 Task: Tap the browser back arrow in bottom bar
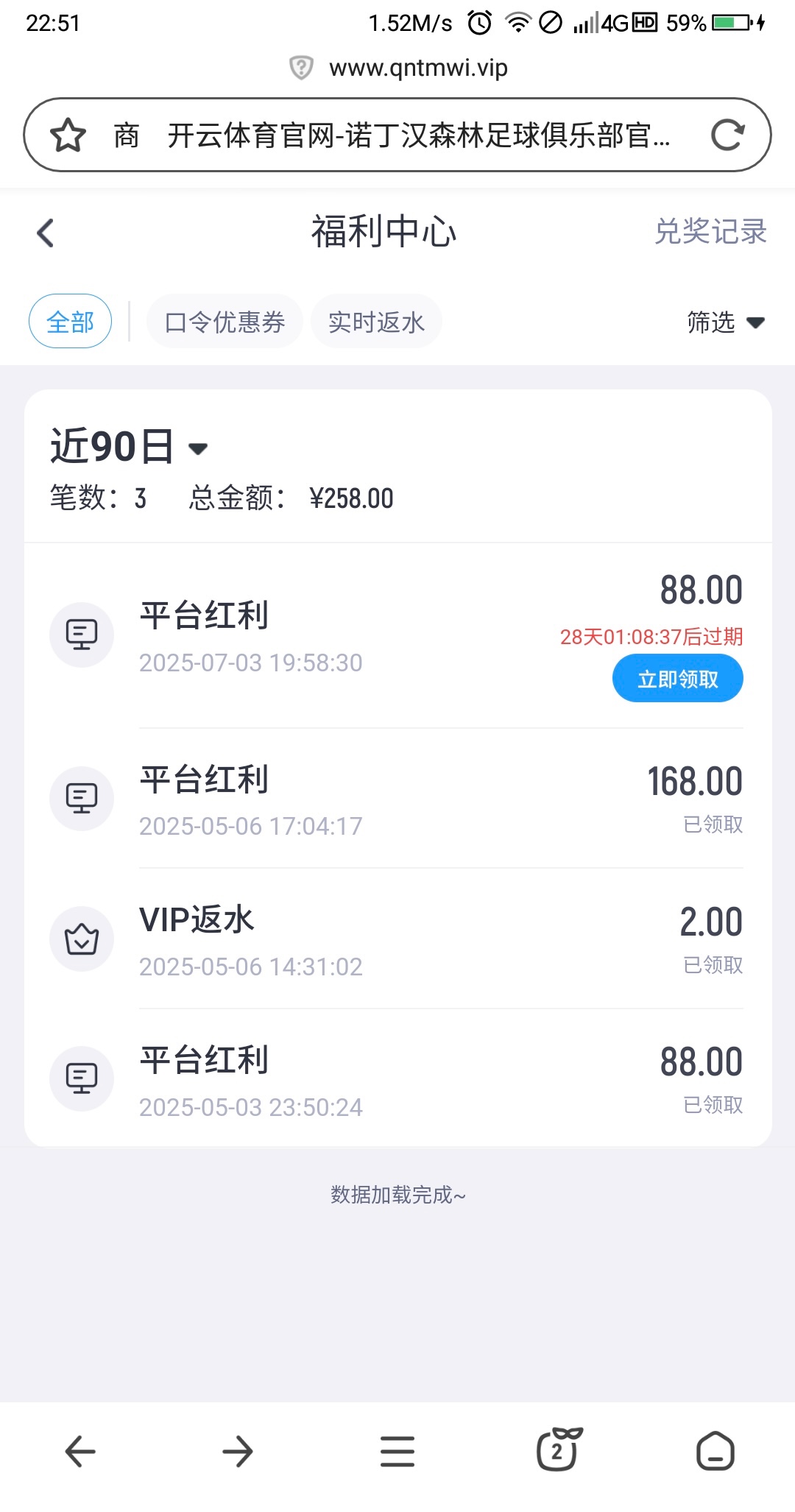pyautogui.click(x=80, y=1452)
